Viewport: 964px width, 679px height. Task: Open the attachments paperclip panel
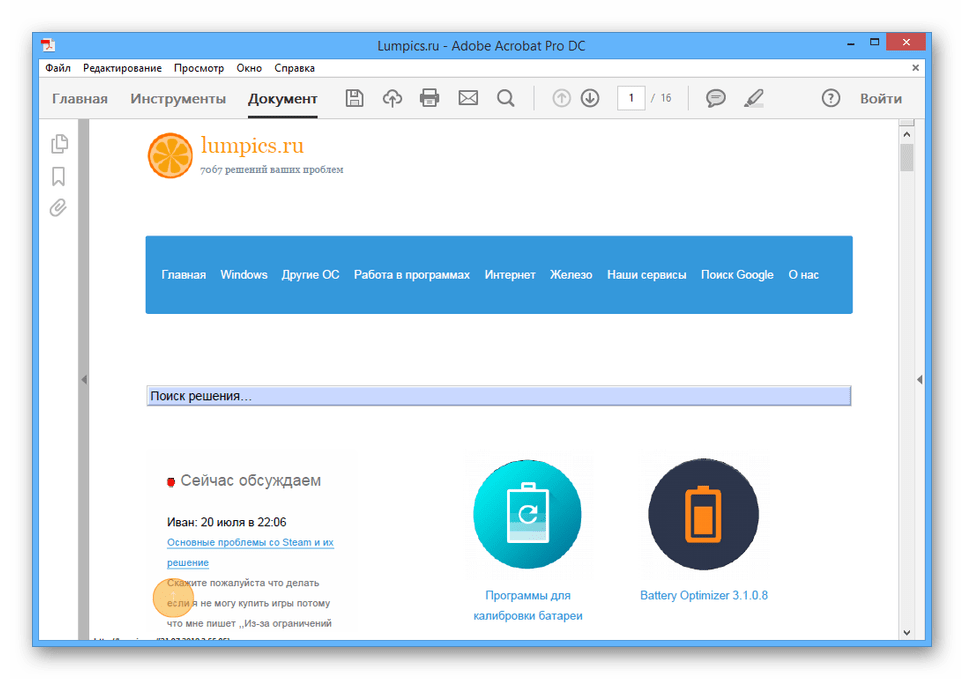[59, 208]
